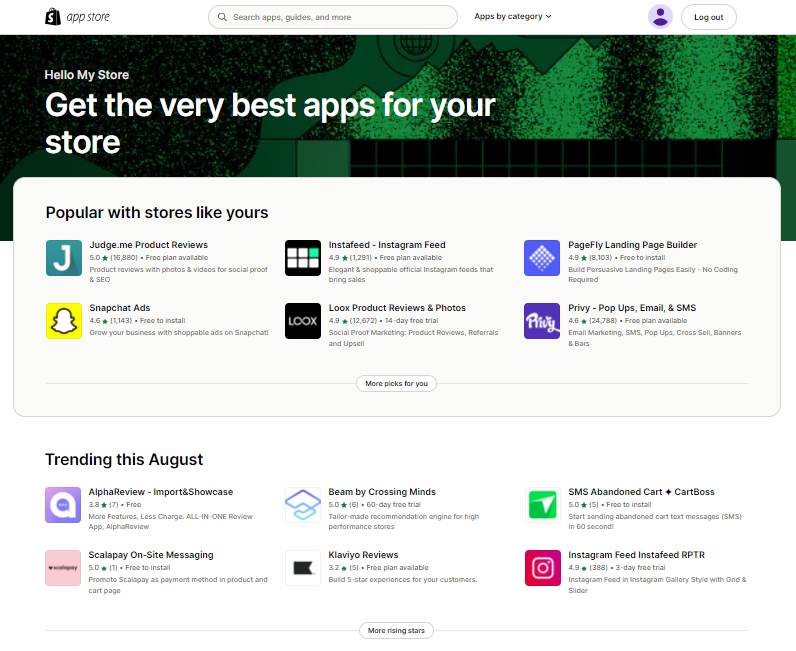Open Klaviyo Reviews title link
This screenshot has height=651, width=796.
pyautogui.click(x=363, y=555)
